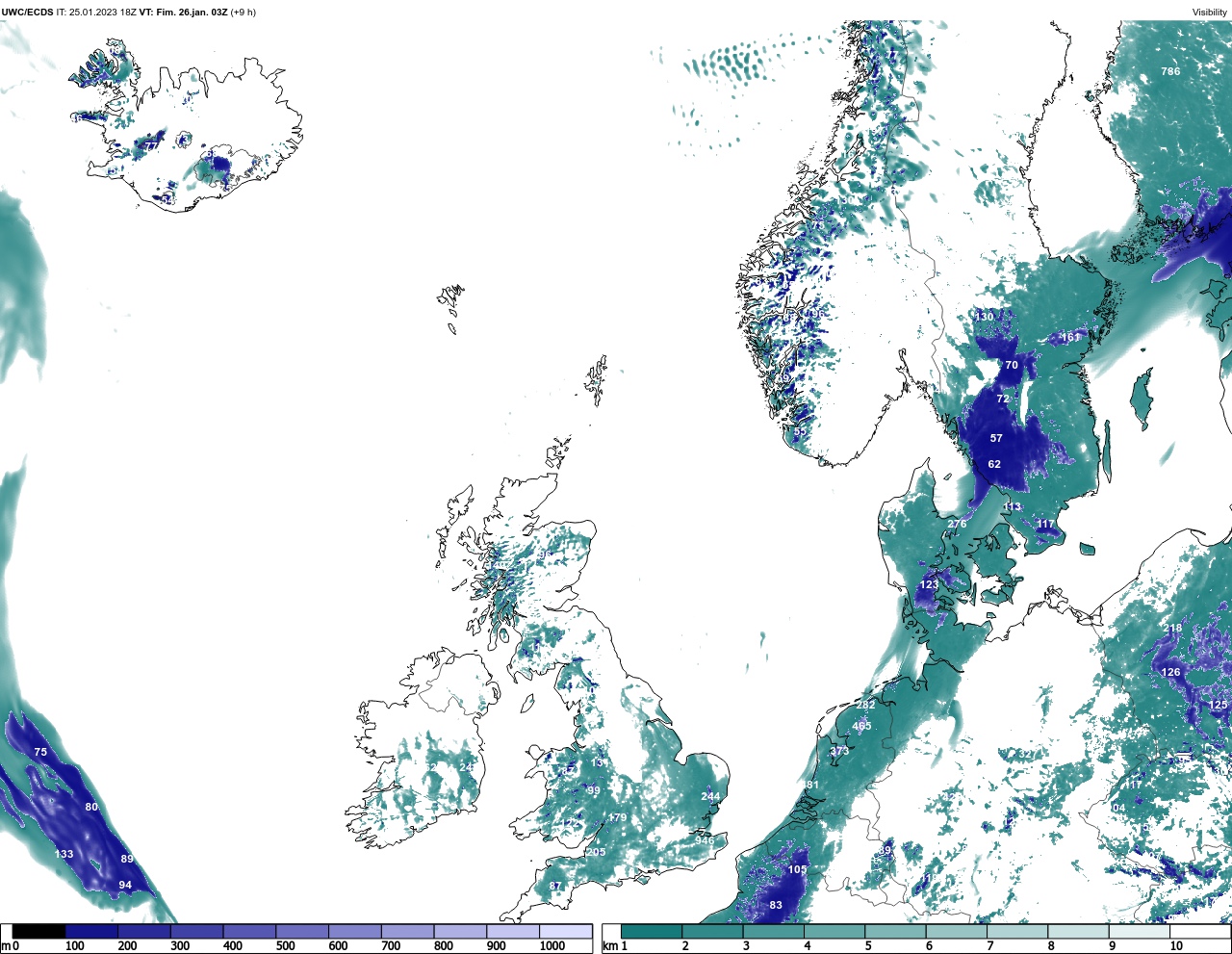Click the '179' value over central England
This screenshot has width=1232, height=954.
pos(617,818)
